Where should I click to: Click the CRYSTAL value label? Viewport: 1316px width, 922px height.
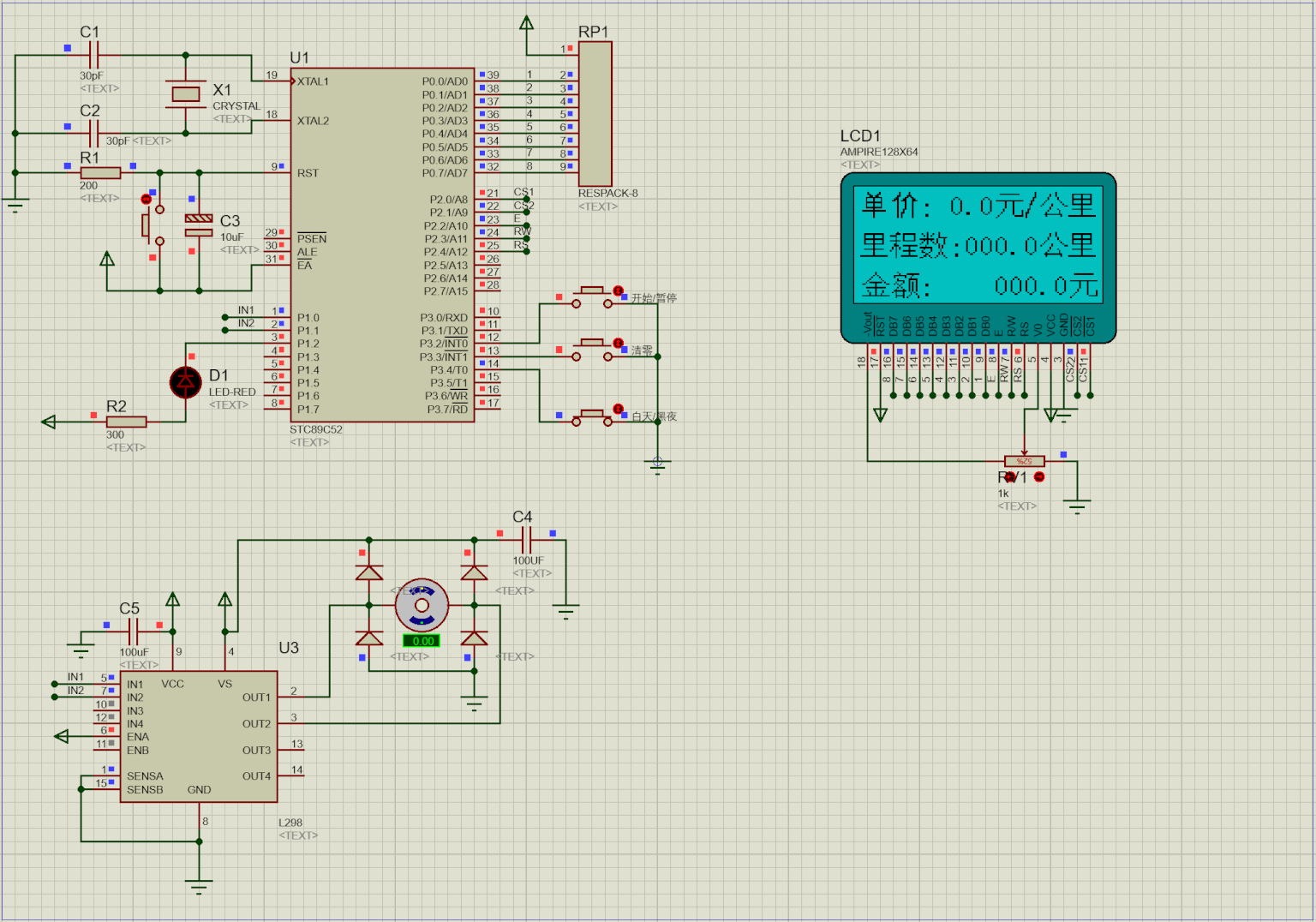236,106
